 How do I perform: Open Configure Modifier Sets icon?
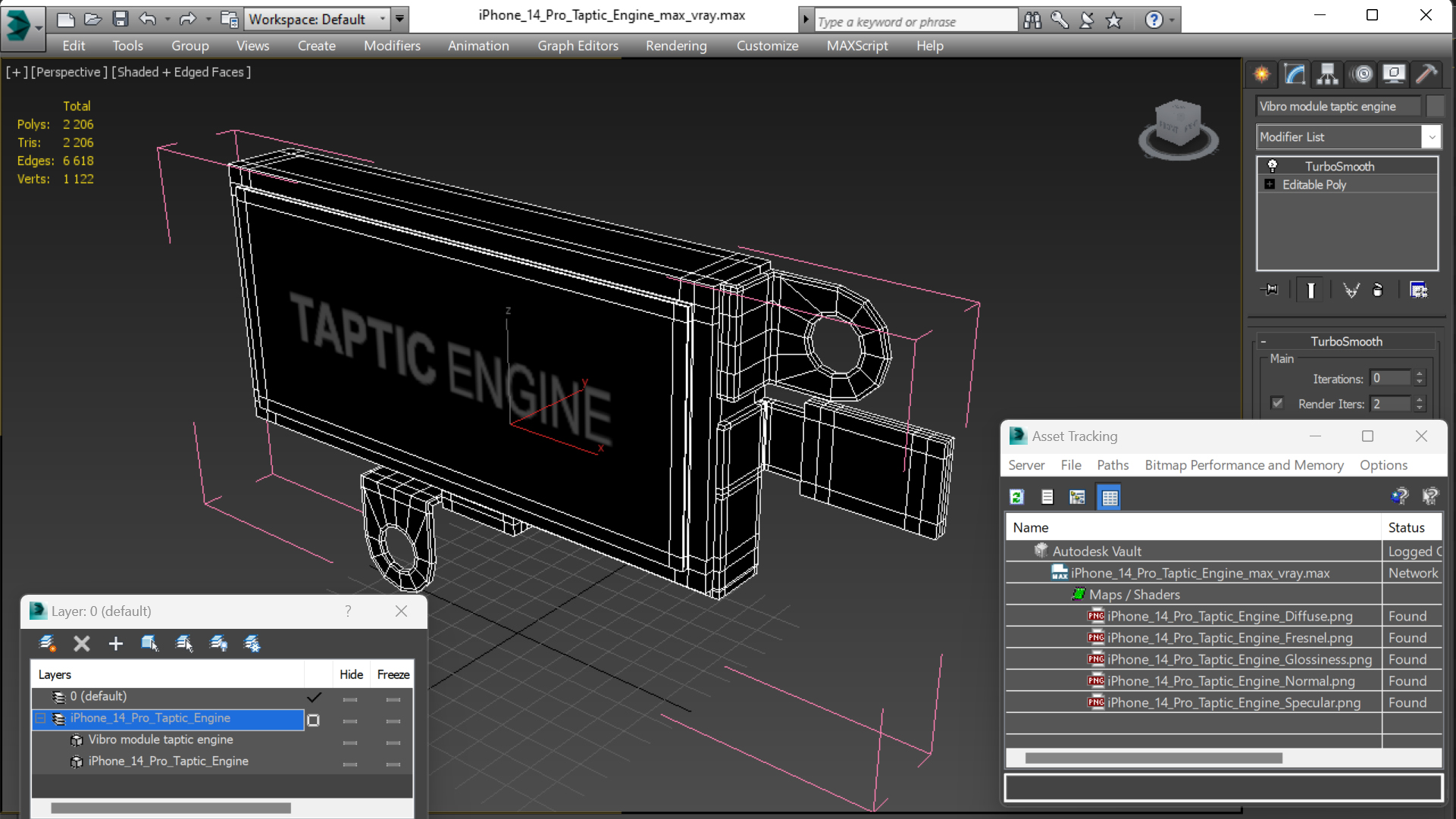pos(1418,290)
